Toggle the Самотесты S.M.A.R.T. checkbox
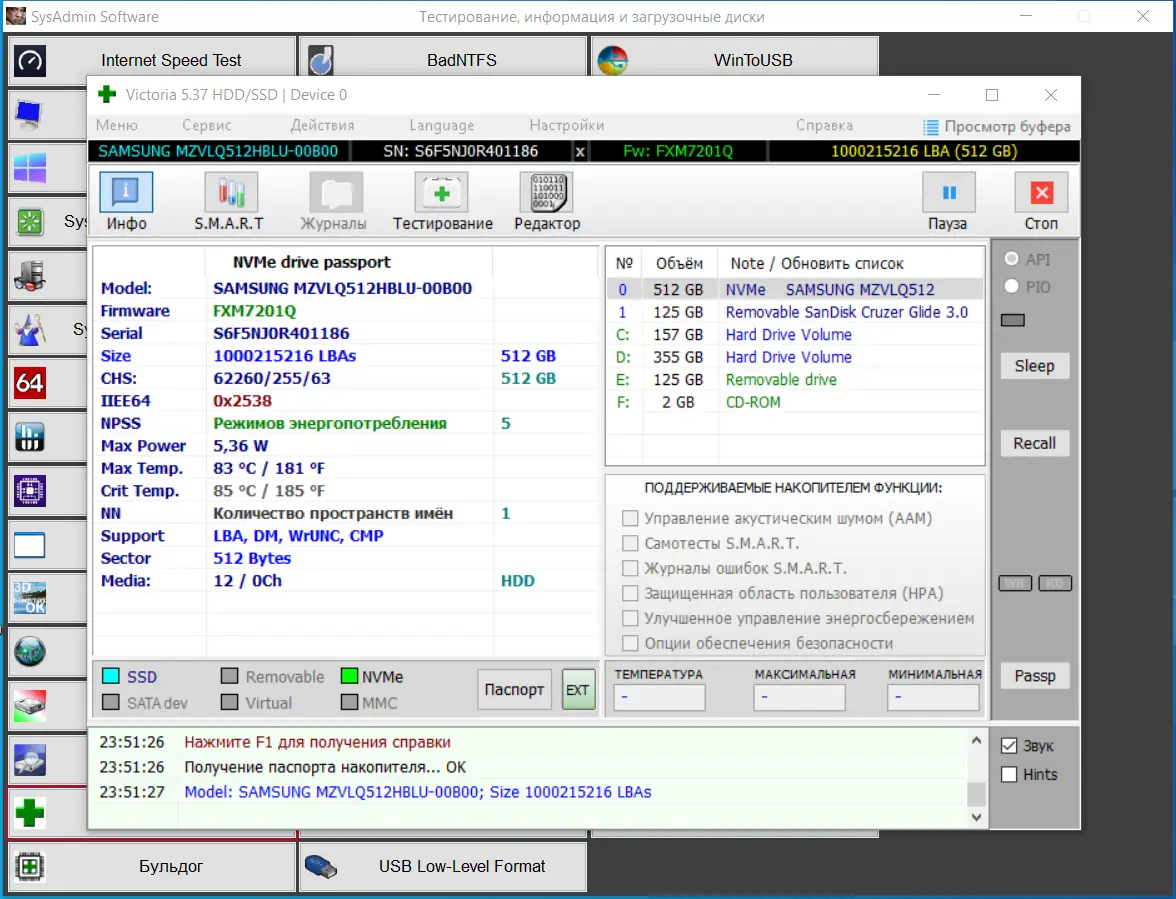The width and height of the screenshot is (1176, 899). pyautogui.click(x=631, y=543)
